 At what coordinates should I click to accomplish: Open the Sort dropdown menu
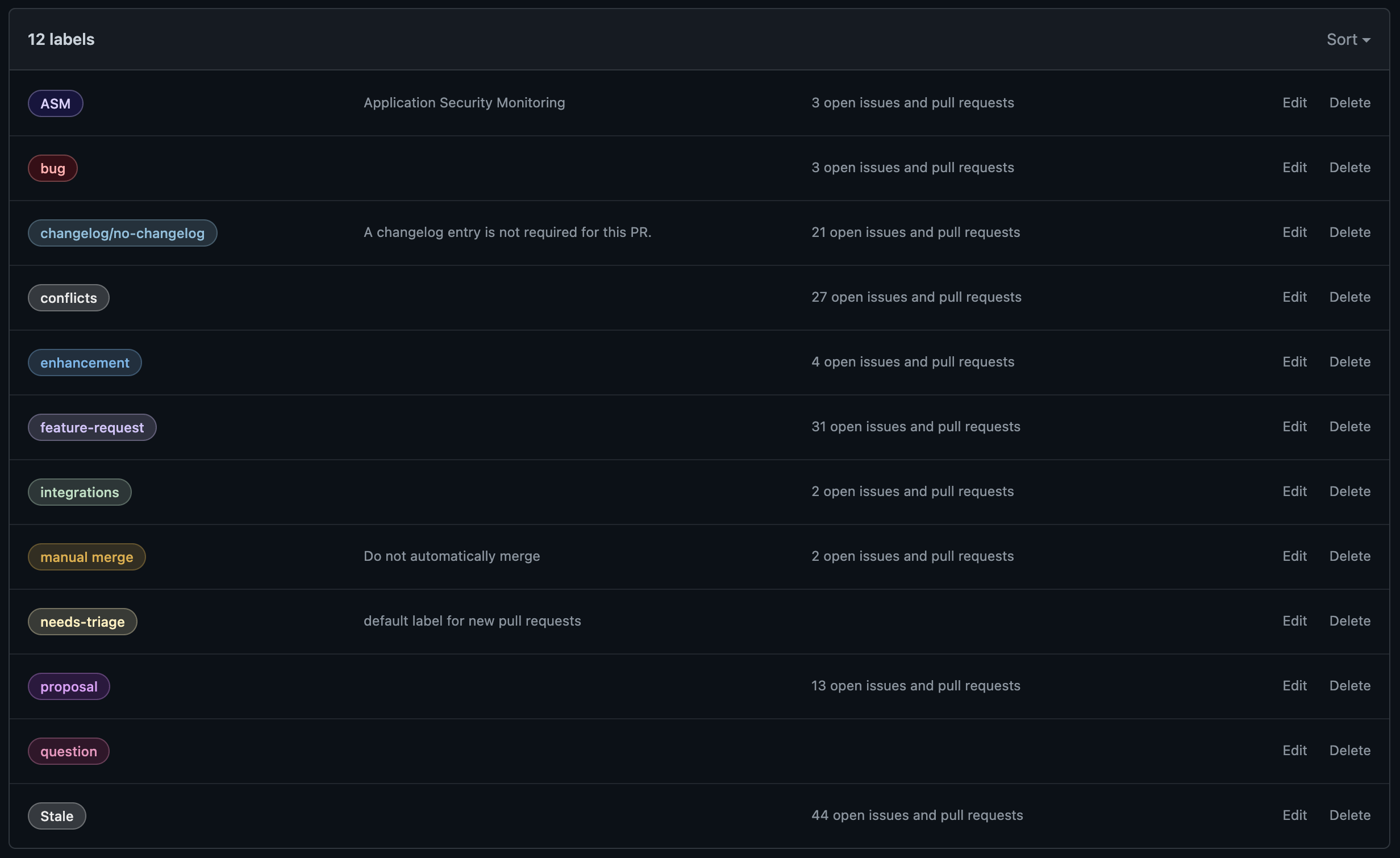pyautogui.click(x=1348, y=40)
